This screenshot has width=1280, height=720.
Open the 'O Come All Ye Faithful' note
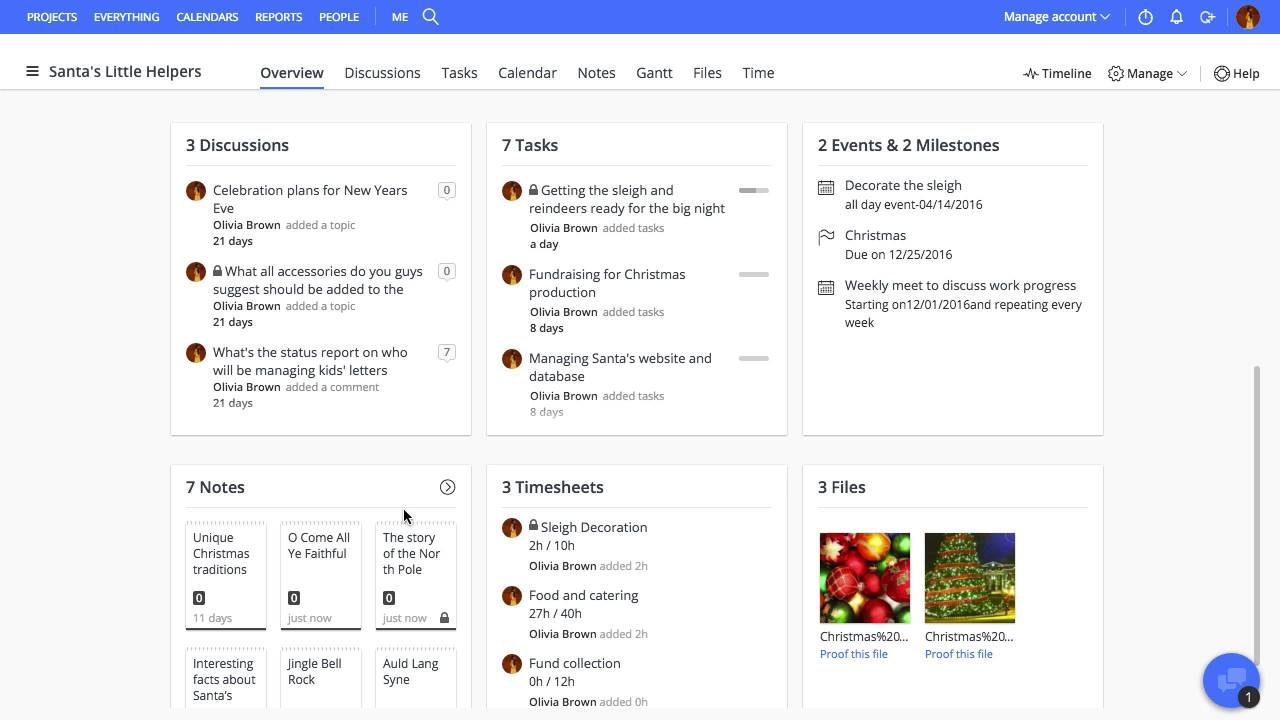(x=320, y=575)
